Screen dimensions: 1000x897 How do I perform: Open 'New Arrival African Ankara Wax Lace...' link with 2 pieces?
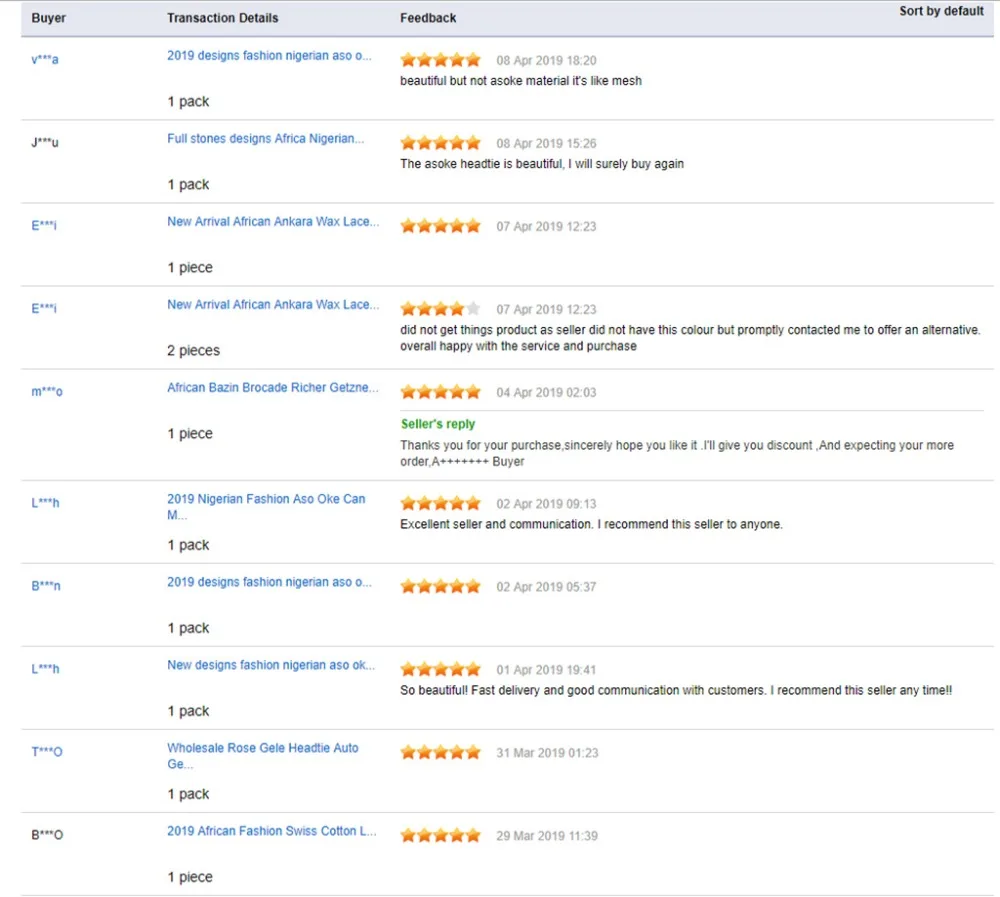pos(273,304)
